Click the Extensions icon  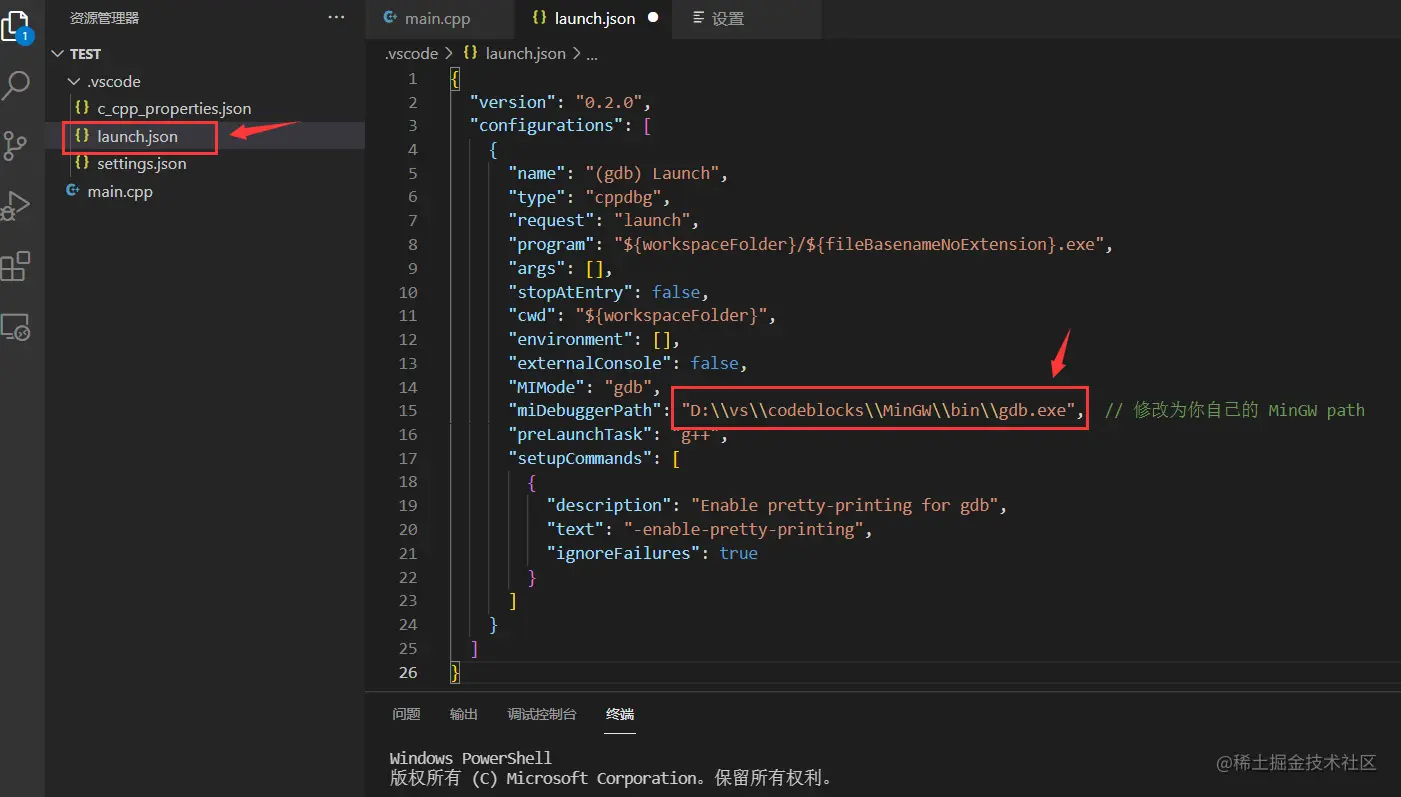coord(17,265)
